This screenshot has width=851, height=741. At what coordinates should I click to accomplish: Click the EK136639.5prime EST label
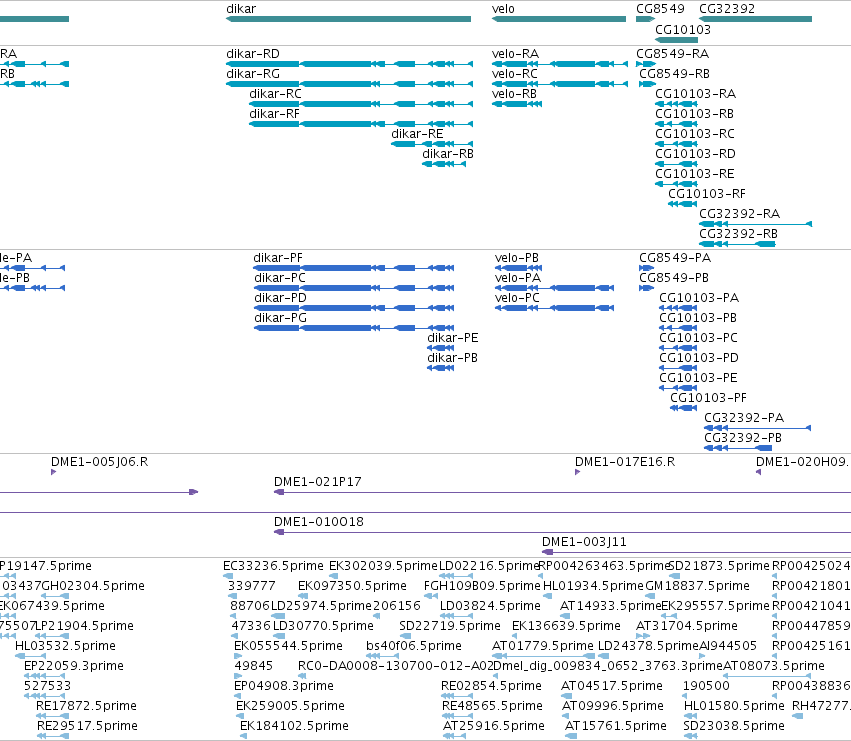pos(566,626)
